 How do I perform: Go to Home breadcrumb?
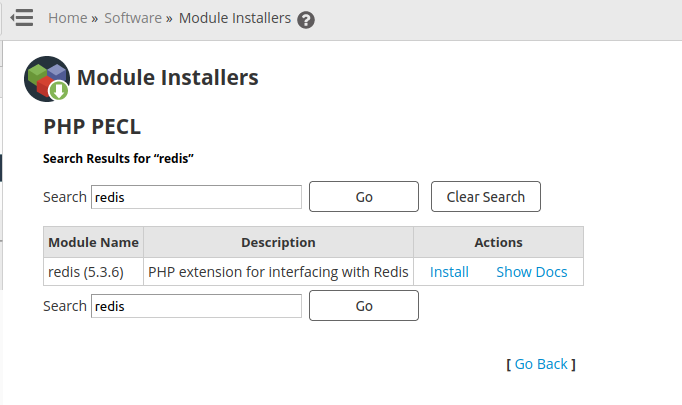point(67,18)
